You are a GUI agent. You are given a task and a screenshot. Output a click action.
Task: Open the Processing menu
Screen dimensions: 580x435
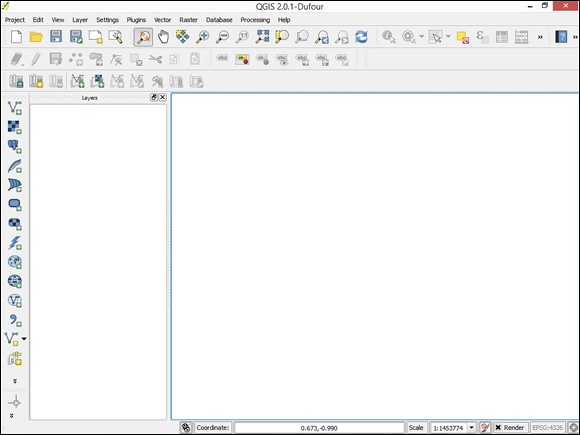pyautogui.click(x=255, y=20)
